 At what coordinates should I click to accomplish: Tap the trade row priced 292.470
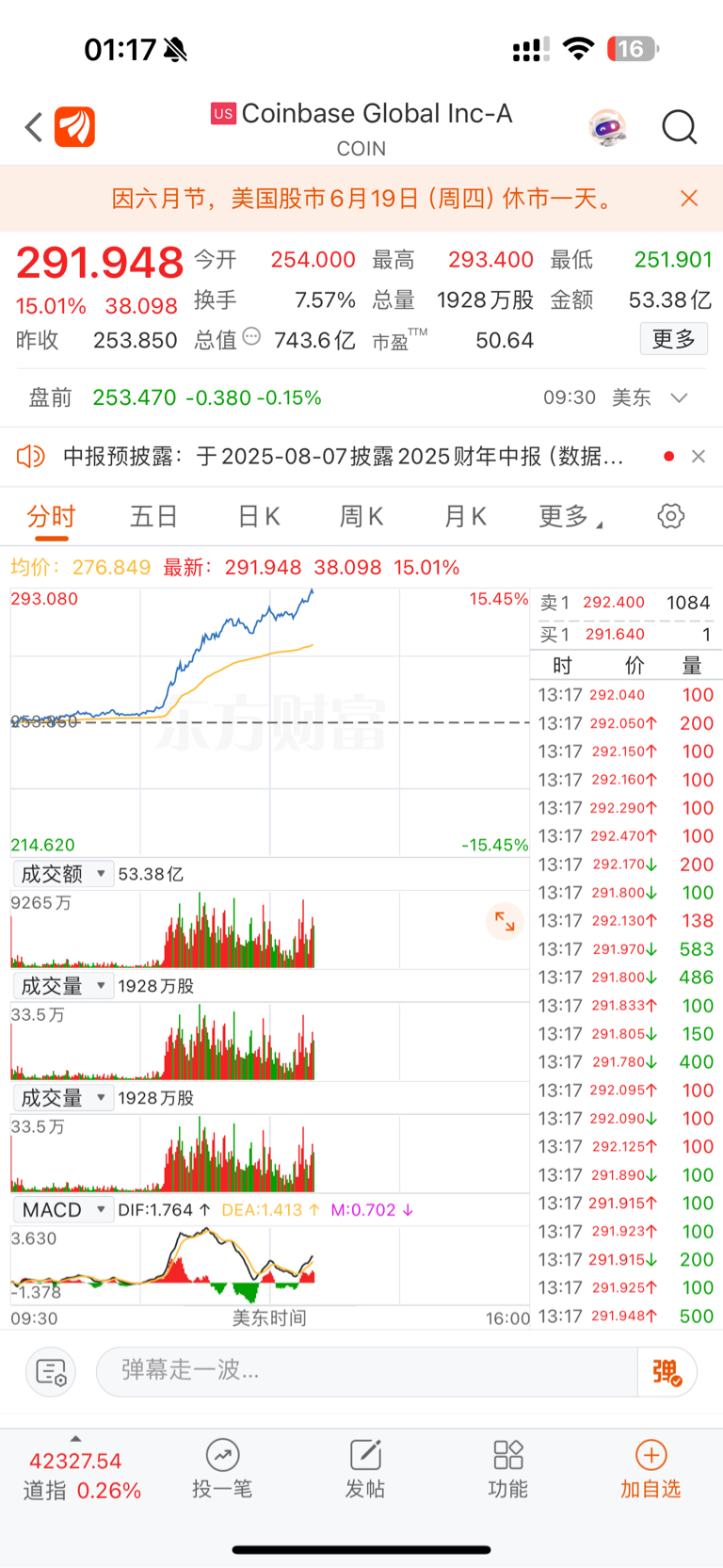click(626, 836)
